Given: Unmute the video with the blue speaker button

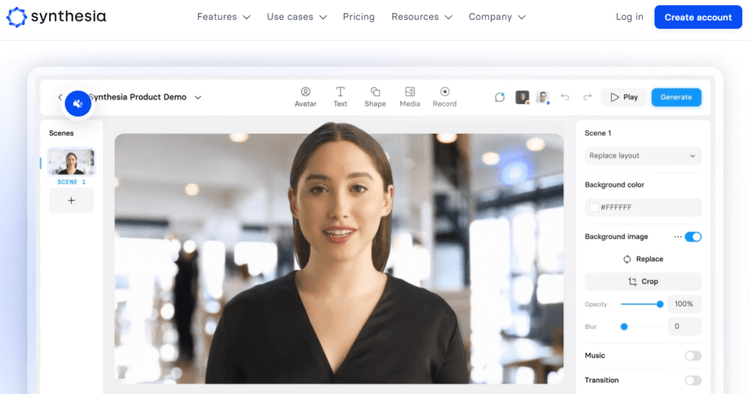Looking at the screenshot, I should click(x=78, y=103).
